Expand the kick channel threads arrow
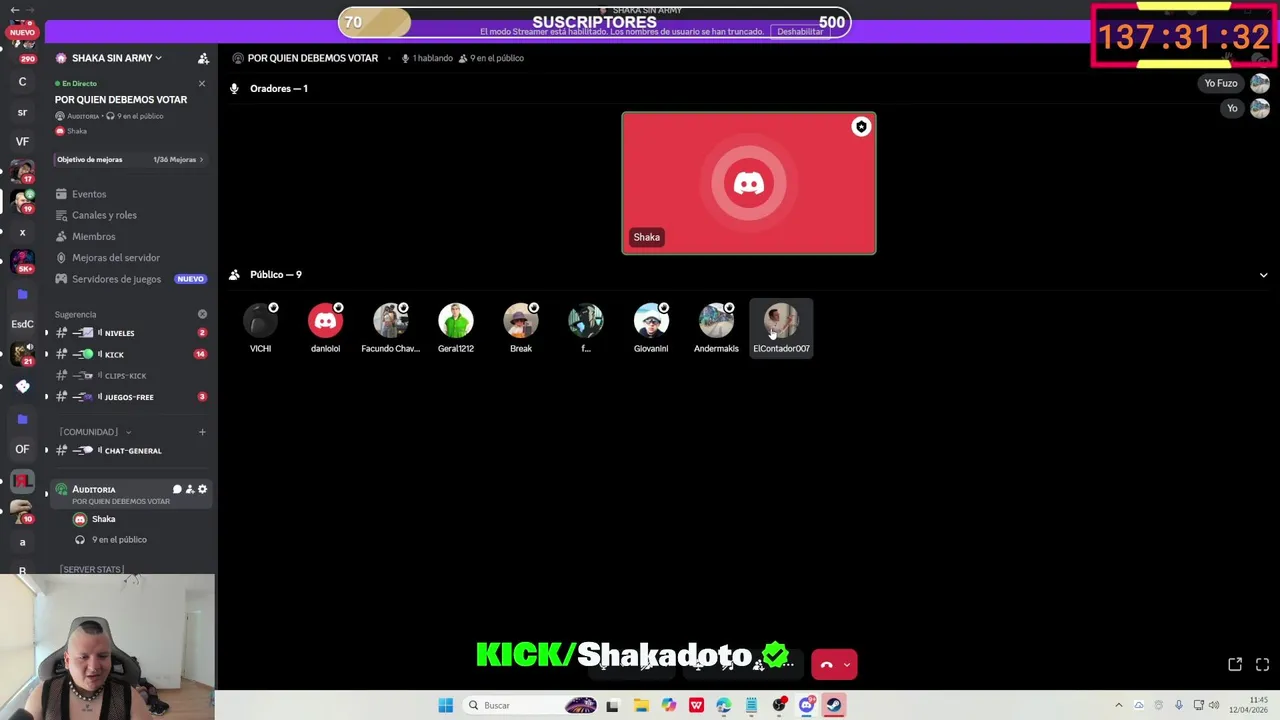 [x=46, y=354]
